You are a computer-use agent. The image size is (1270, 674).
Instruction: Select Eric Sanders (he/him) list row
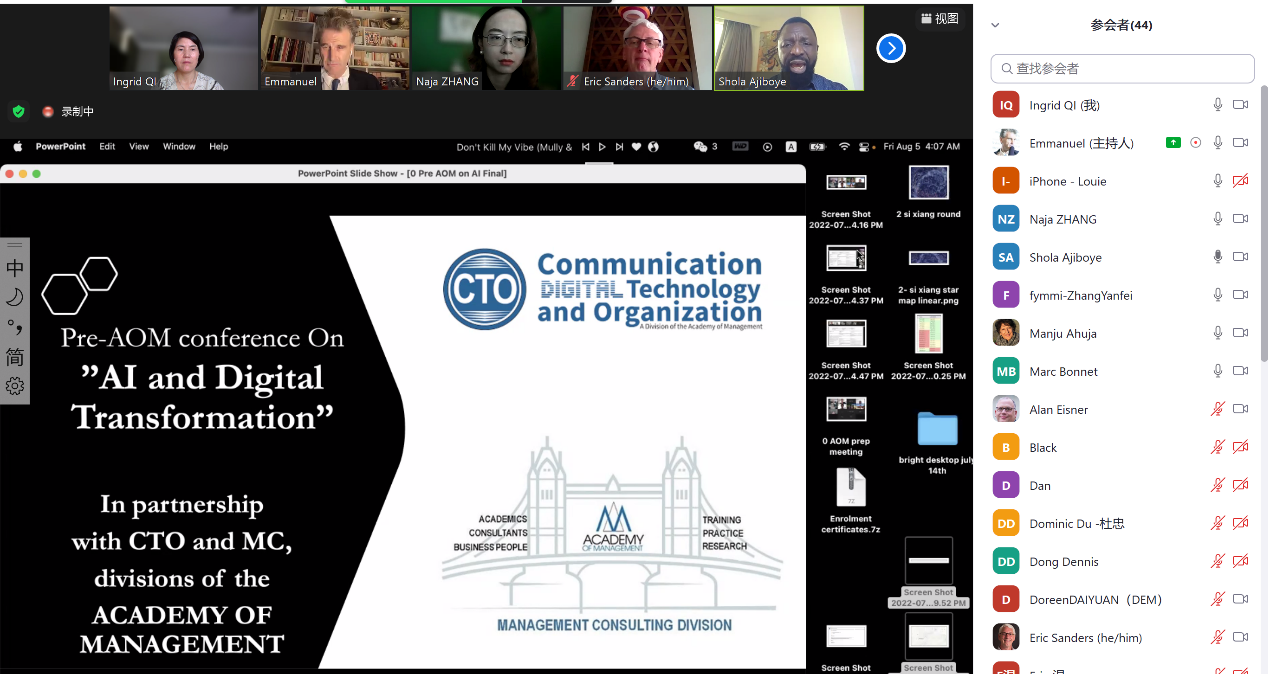pos(1122,637)
